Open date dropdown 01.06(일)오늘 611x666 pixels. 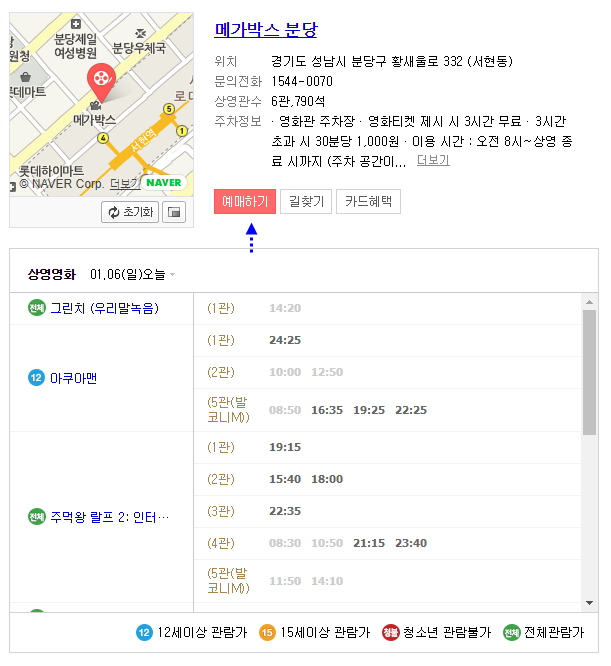[x=132, y=274]
